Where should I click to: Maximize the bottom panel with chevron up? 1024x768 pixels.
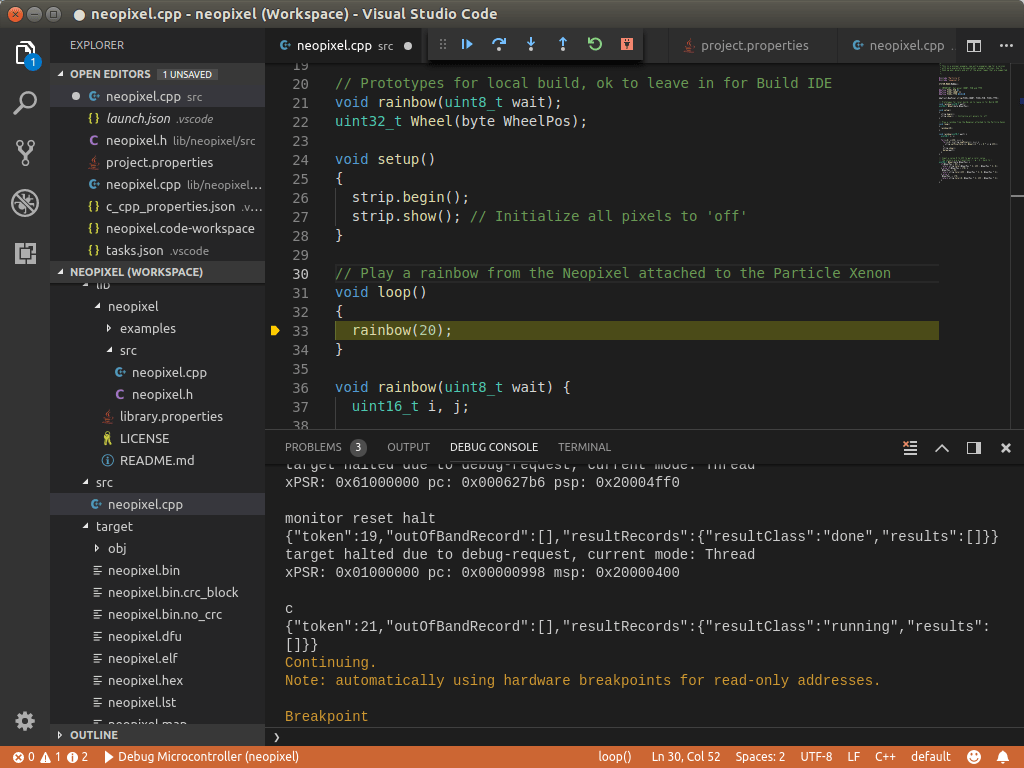click(x=942, y=448)
